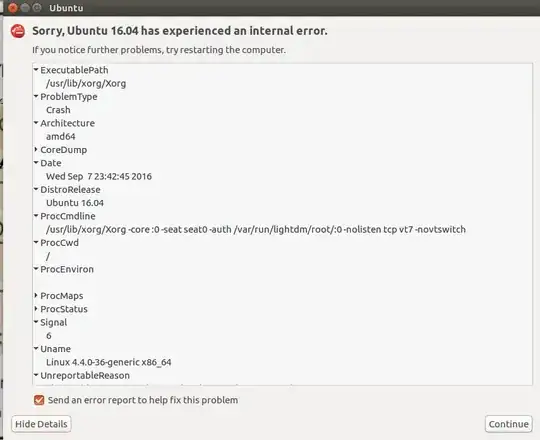This screenshot has width=540, height=440.
Task: Select the /usr/lib/xorg/Xorg path value
Action: click(86, 83)
